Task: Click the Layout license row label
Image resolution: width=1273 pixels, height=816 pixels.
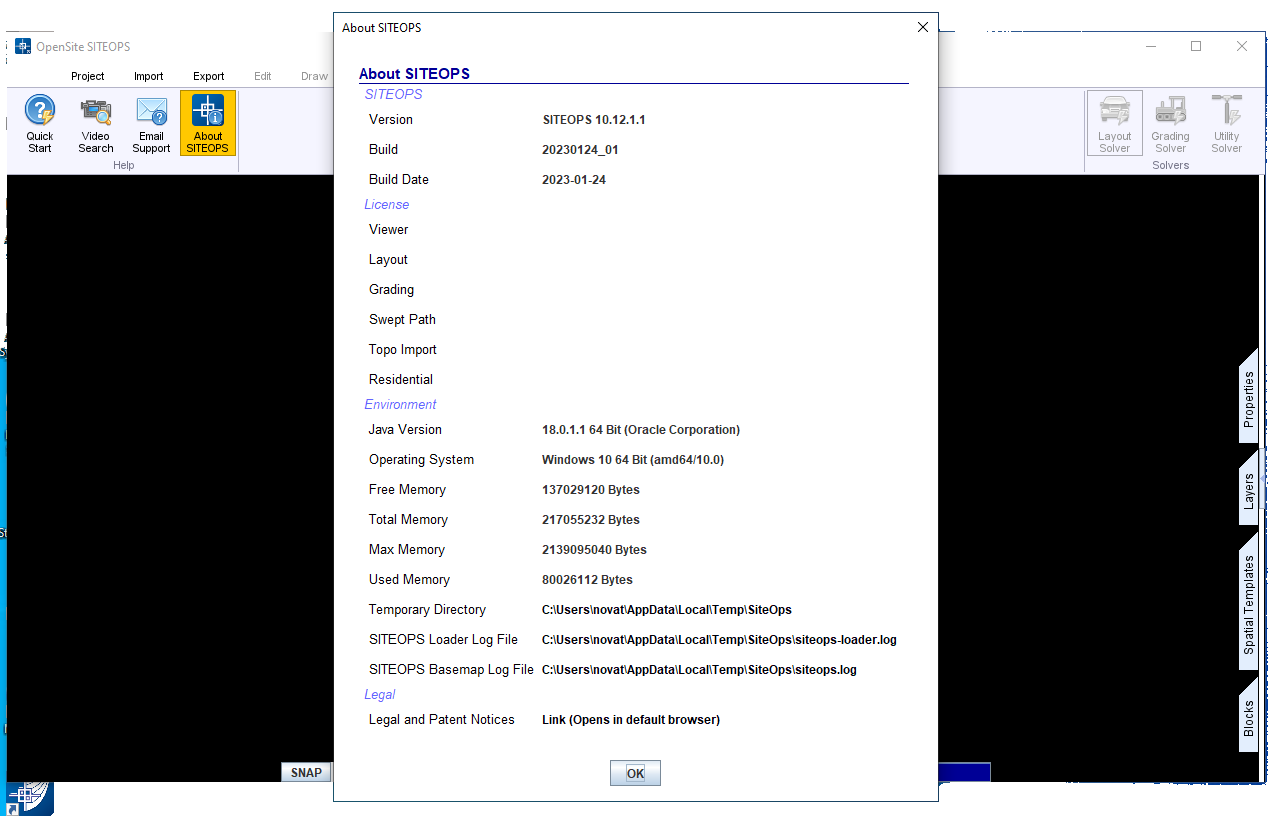Action: click(388, 259)
